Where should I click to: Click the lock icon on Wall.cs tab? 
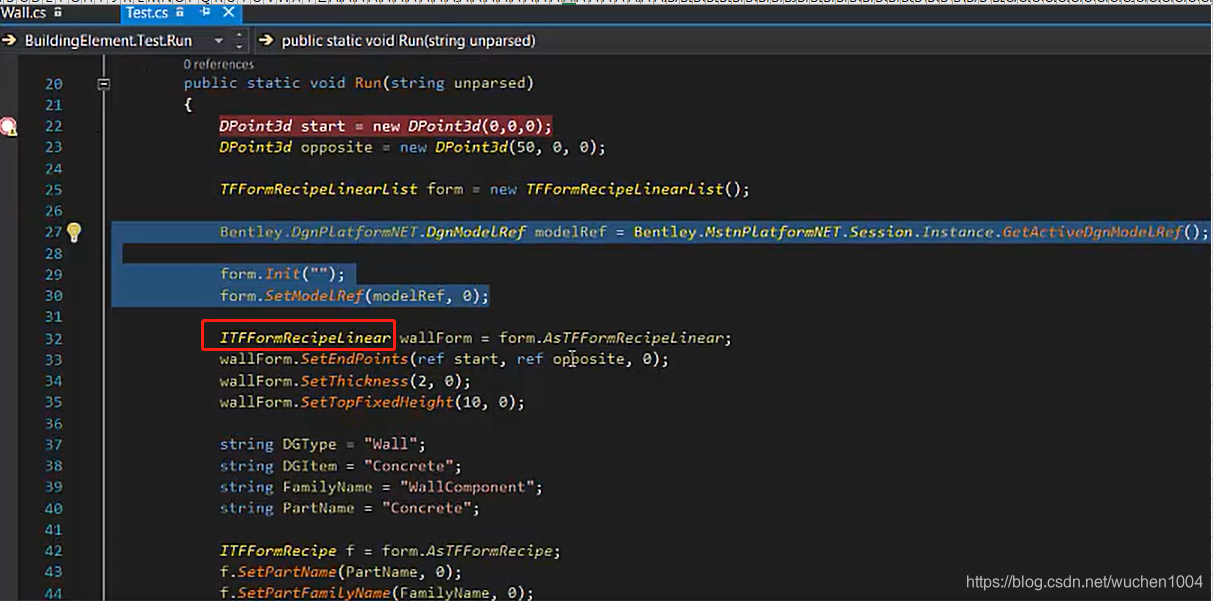coord(58,13)
